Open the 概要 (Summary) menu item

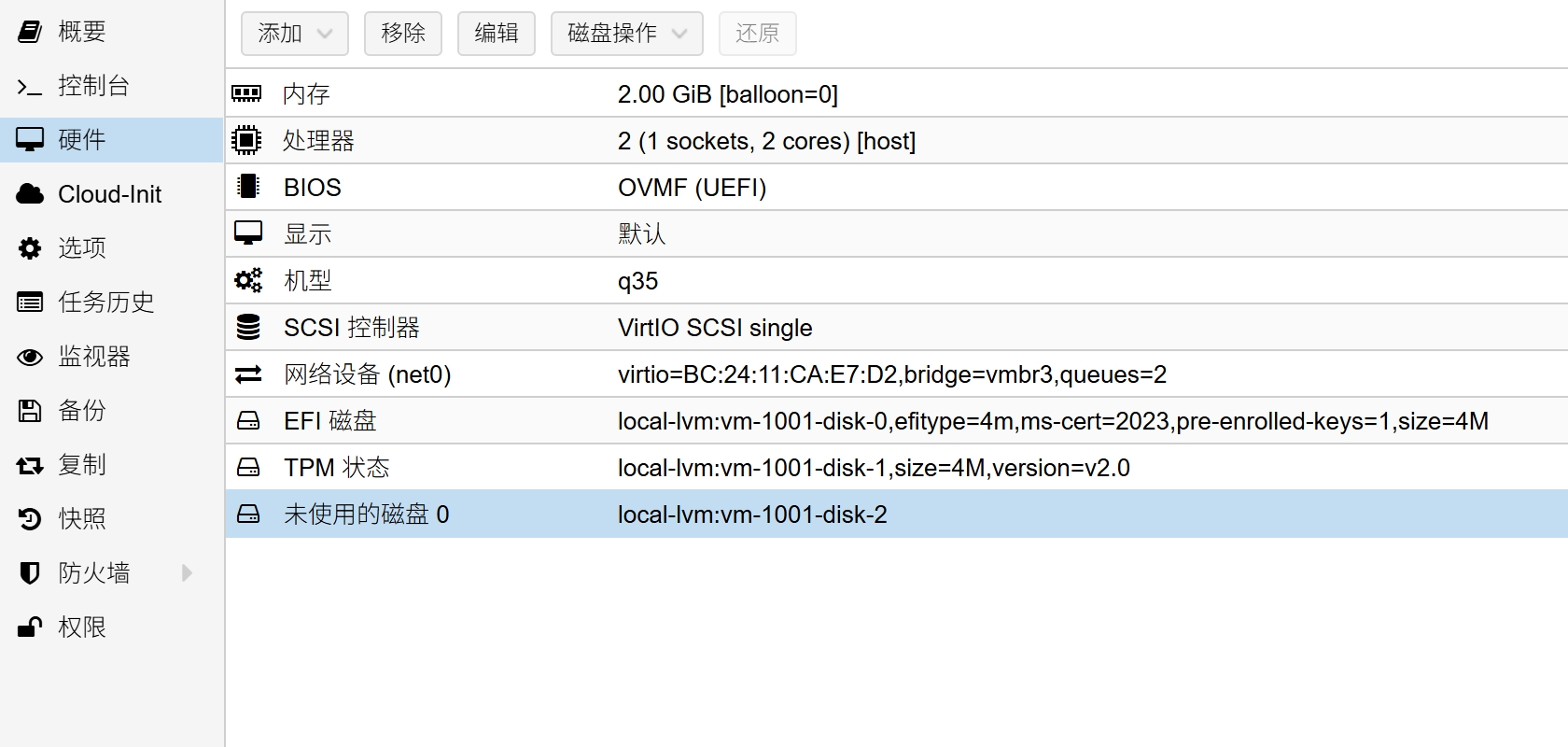click(81, 32)
